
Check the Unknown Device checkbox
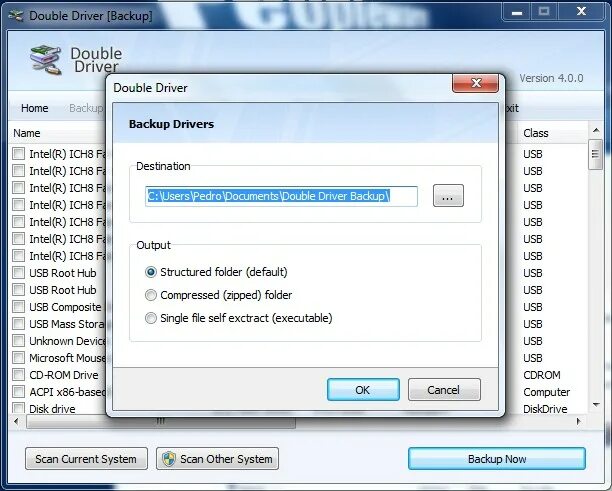tap(18, 340)
